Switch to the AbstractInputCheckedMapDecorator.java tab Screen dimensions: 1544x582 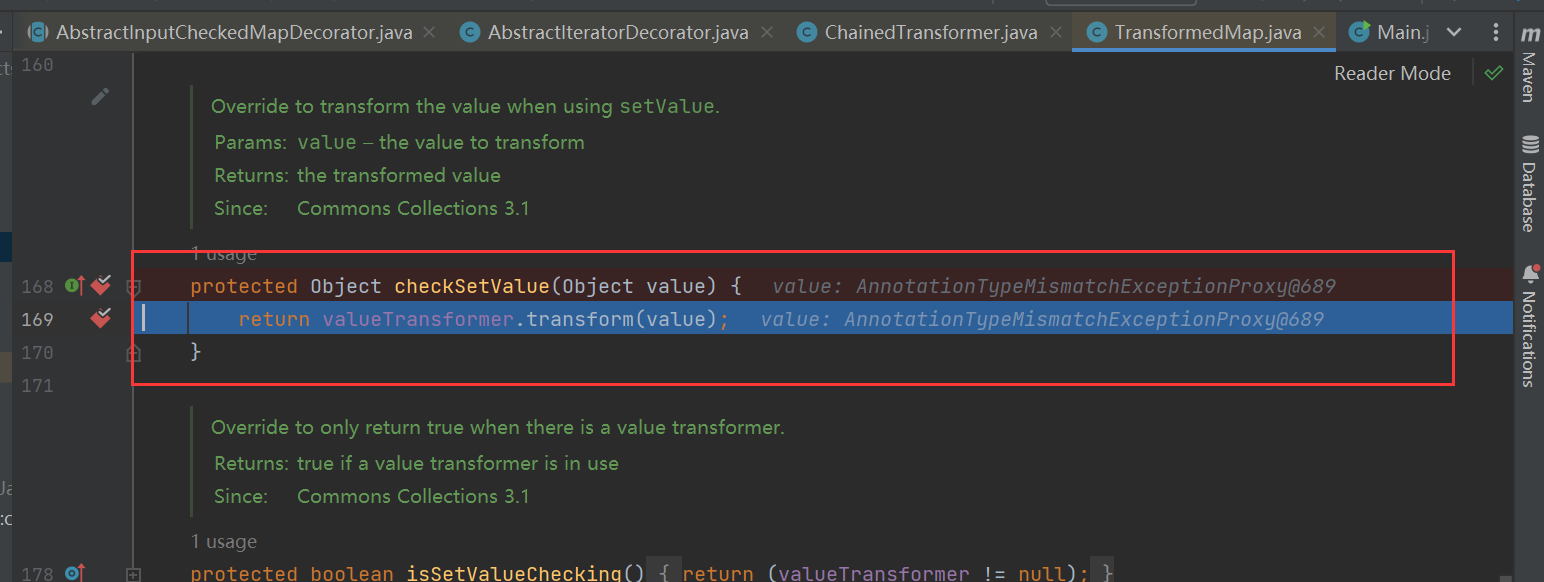pyautogui.click(x=235, y=31)
